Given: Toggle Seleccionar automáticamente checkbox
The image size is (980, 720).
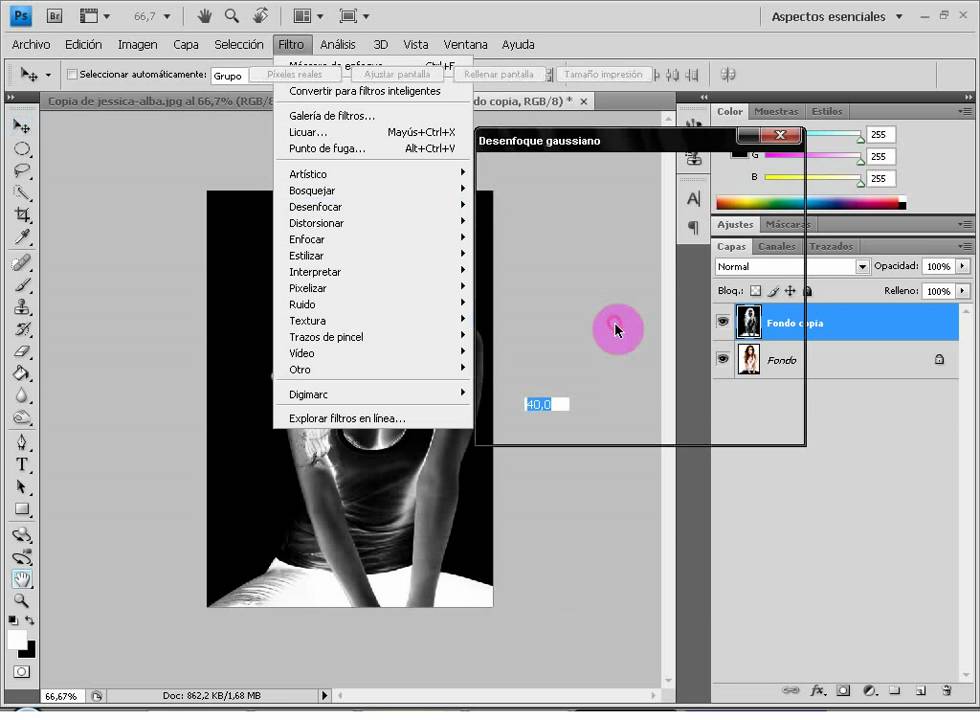Looking at the screenshot, I should [x=72, y=74].
